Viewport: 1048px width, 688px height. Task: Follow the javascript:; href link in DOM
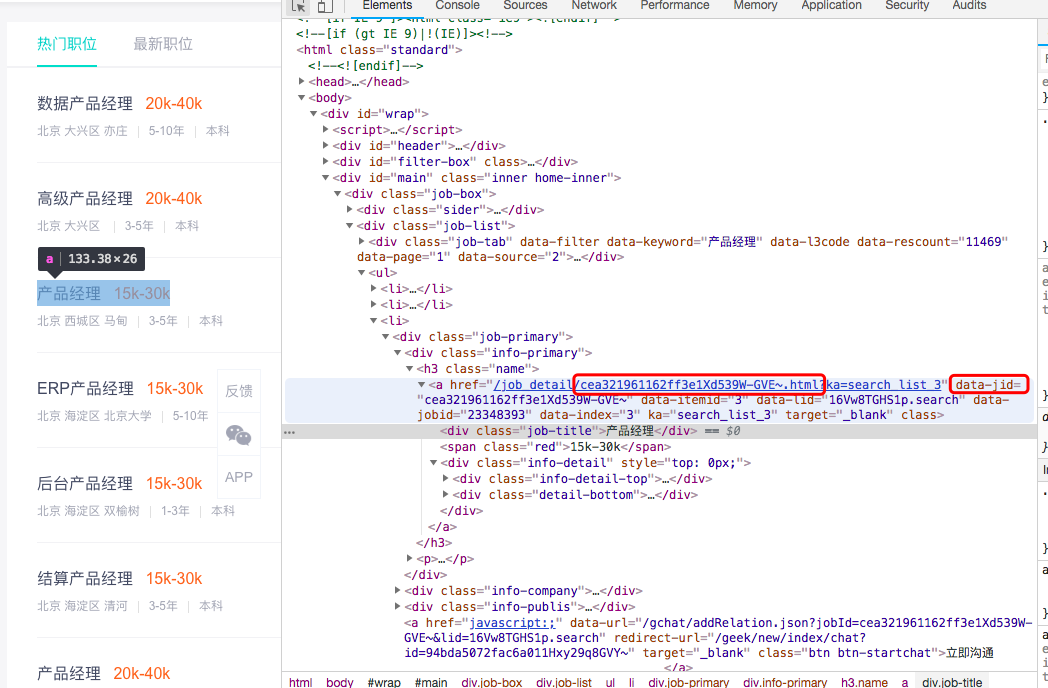pyautogui.click(x=512, y=623)
